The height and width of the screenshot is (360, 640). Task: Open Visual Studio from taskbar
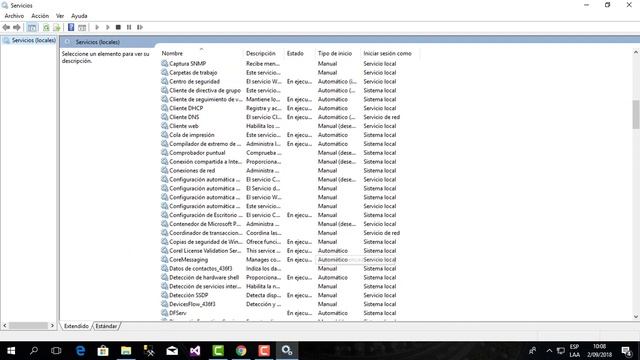click(x=195, y=351)
